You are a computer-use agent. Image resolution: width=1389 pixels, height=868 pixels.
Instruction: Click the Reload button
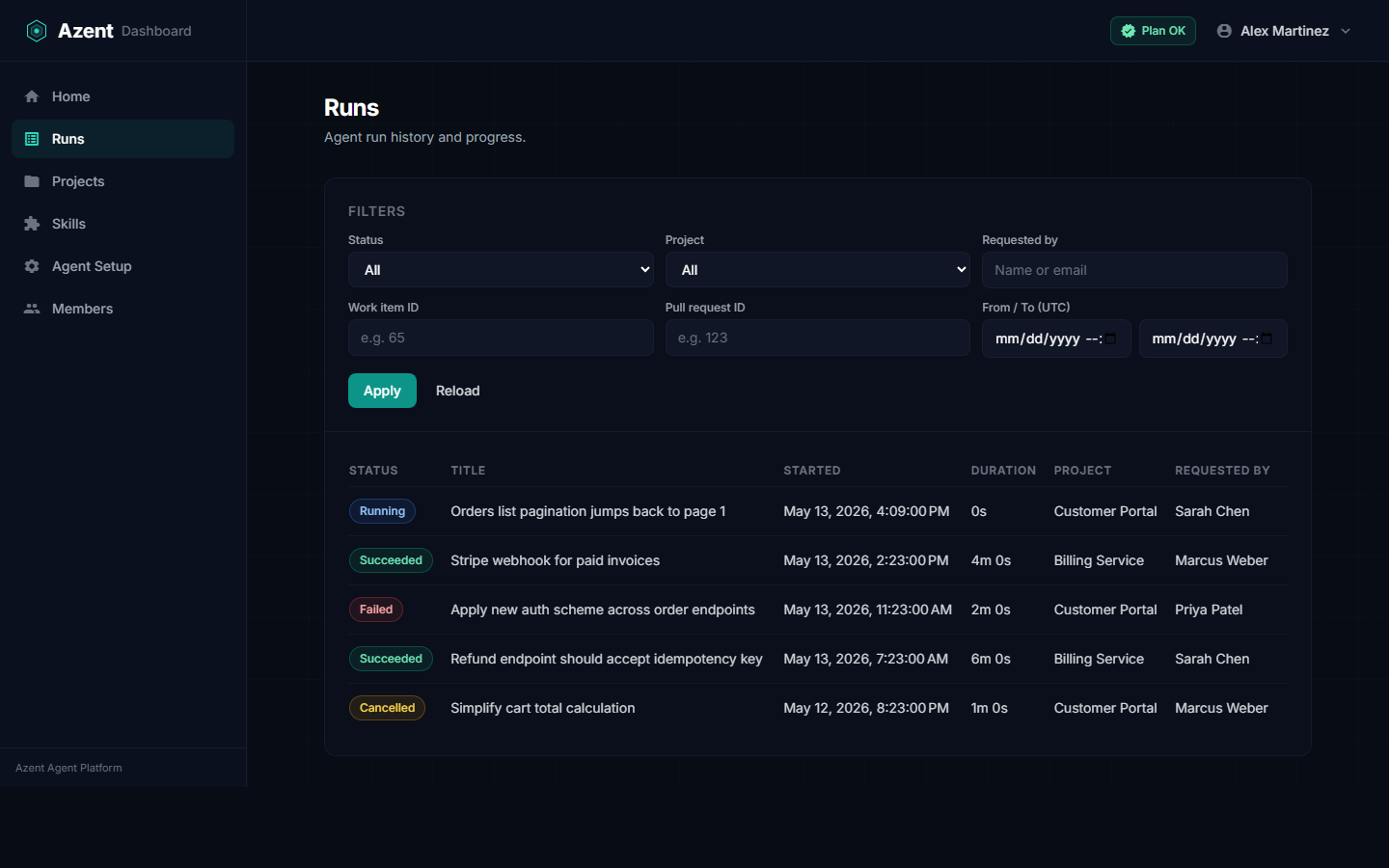(457, 391)
